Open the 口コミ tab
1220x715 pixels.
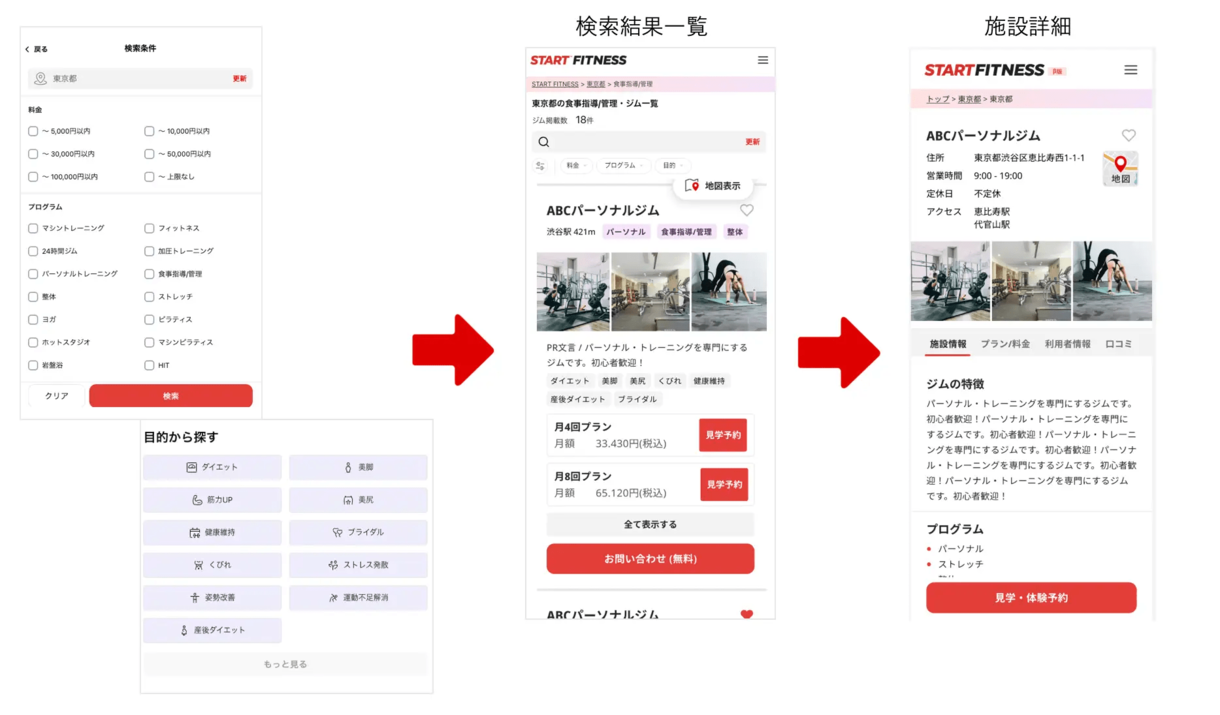click(x=1119, y=344)
